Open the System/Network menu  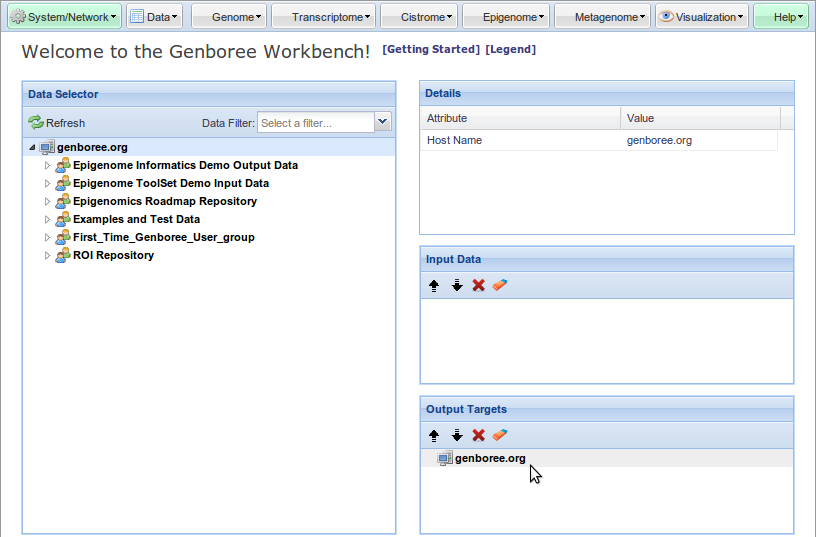pos(64,17)
